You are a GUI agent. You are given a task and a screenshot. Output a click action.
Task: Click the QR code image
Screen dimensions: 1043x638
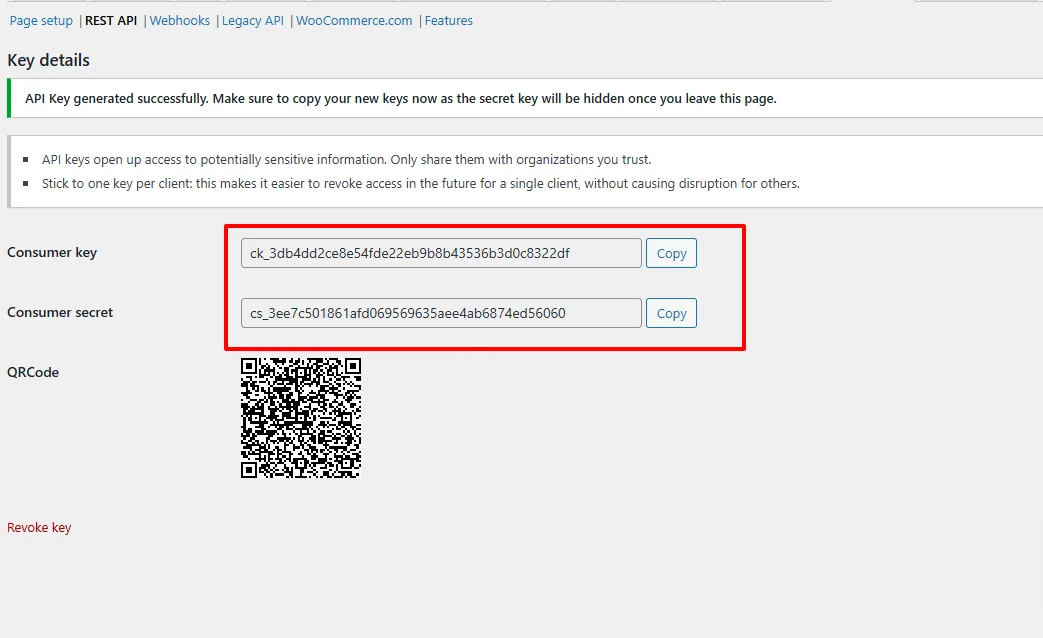coord(301,418)
